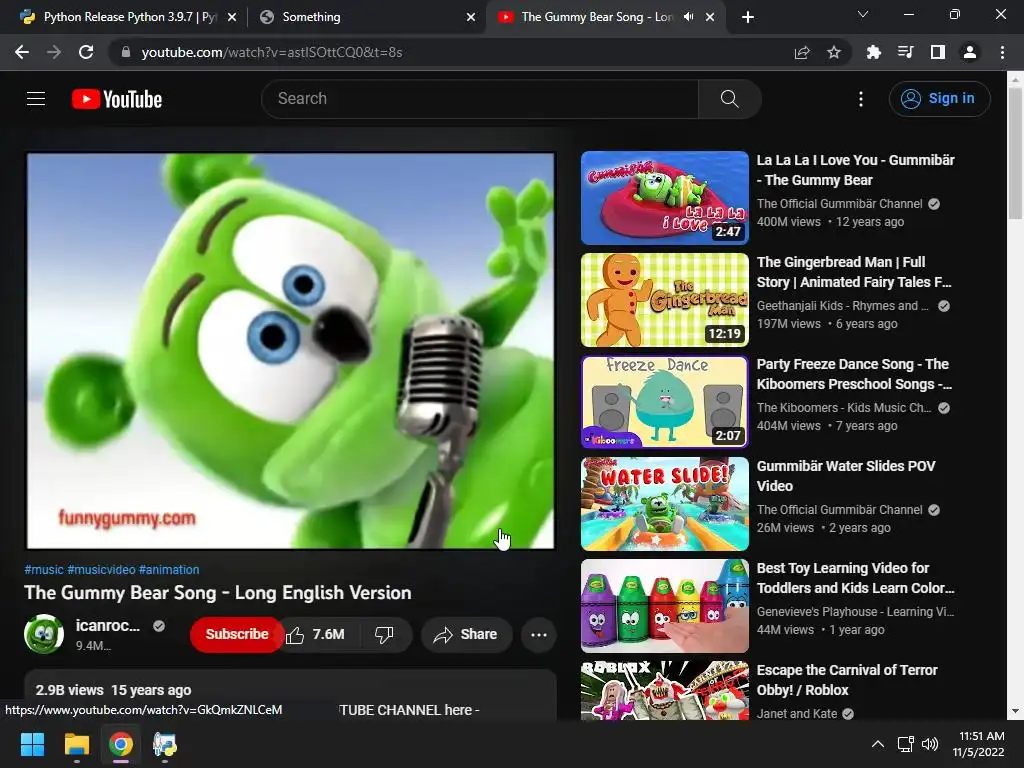
Task: Open the icanroc... channel avatar
Action: [44, 633]
